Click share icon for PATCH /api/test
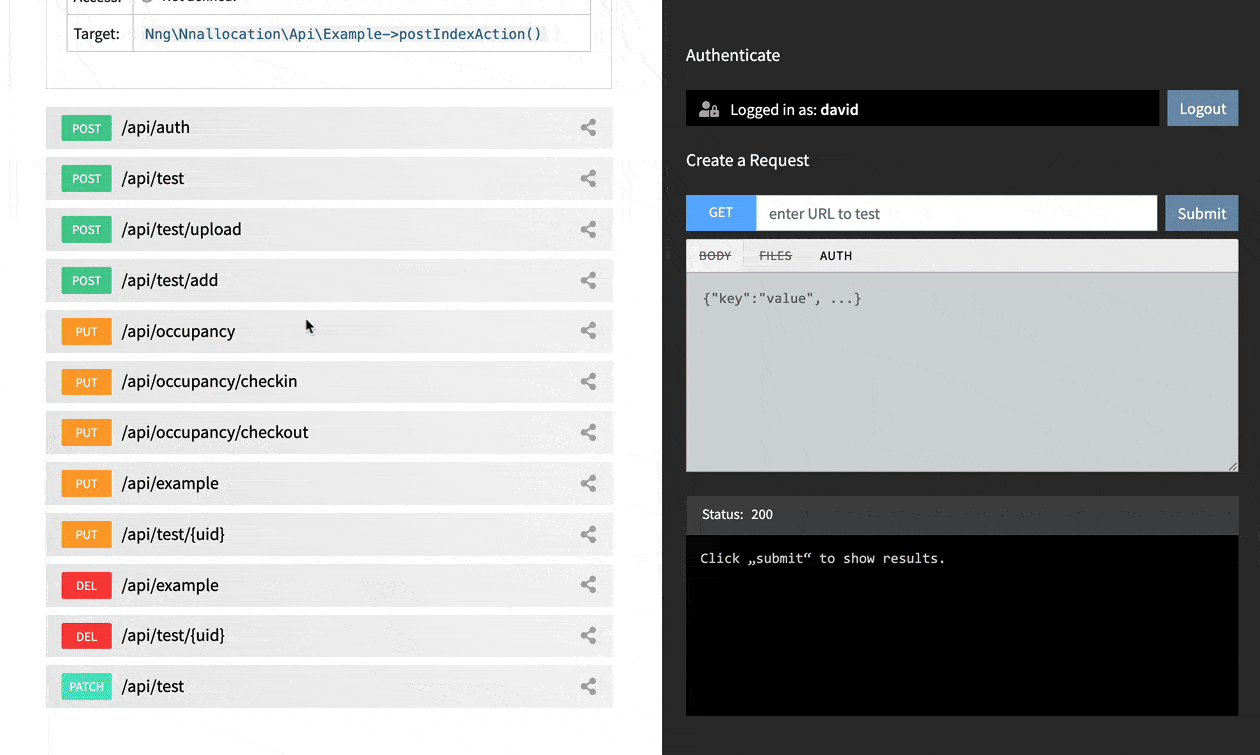The height and width of the screenshot is (755, 1260). click(x=588, y=687)
